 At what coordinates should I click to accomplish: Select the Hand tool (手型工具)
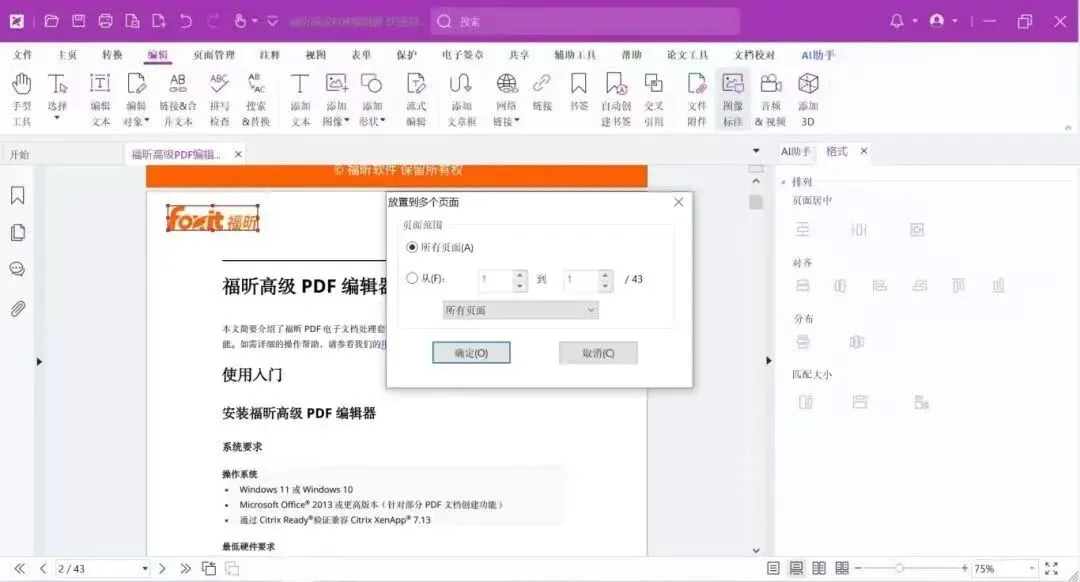point(21,99)
